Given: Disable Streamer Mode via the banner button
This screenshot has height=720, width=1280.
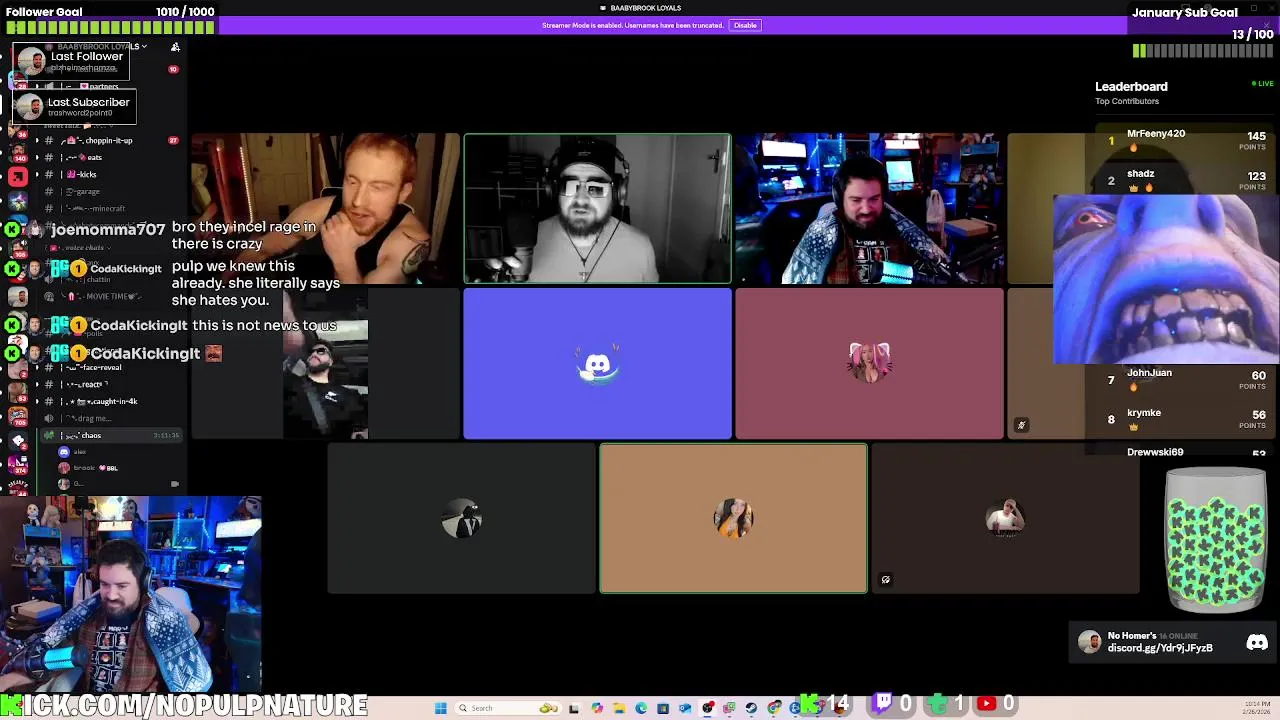Looking at the screenshot, I should click(x=745, y=25).
